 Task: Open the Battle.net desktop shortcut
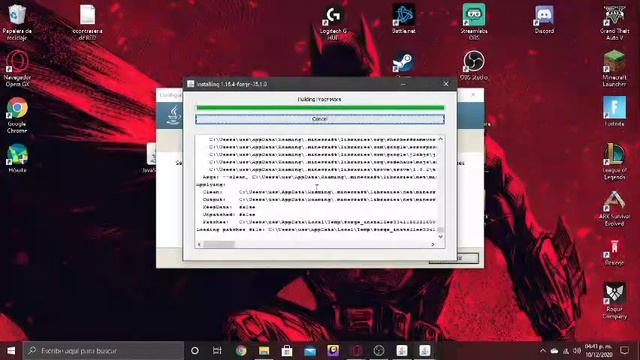tap(404, 19)
